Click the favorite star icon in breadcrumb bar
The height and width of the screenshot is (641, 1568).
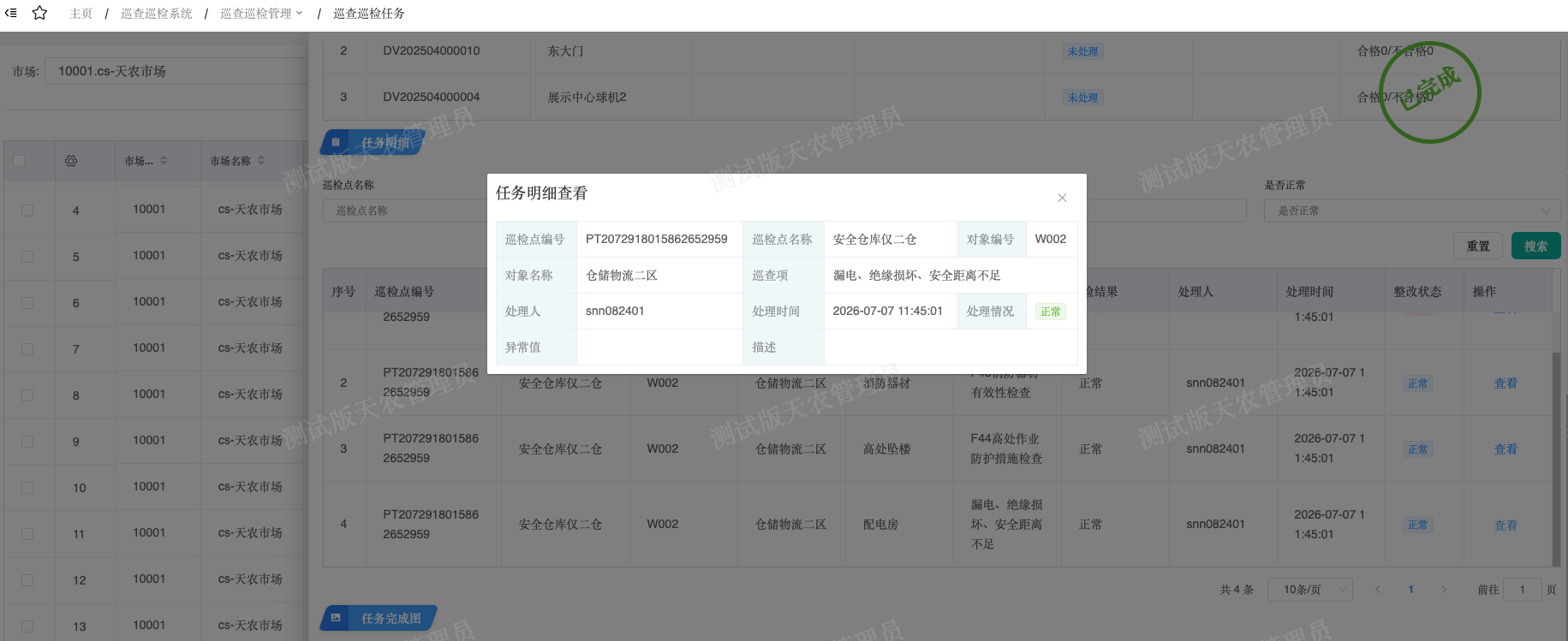(x=39, y=13)
